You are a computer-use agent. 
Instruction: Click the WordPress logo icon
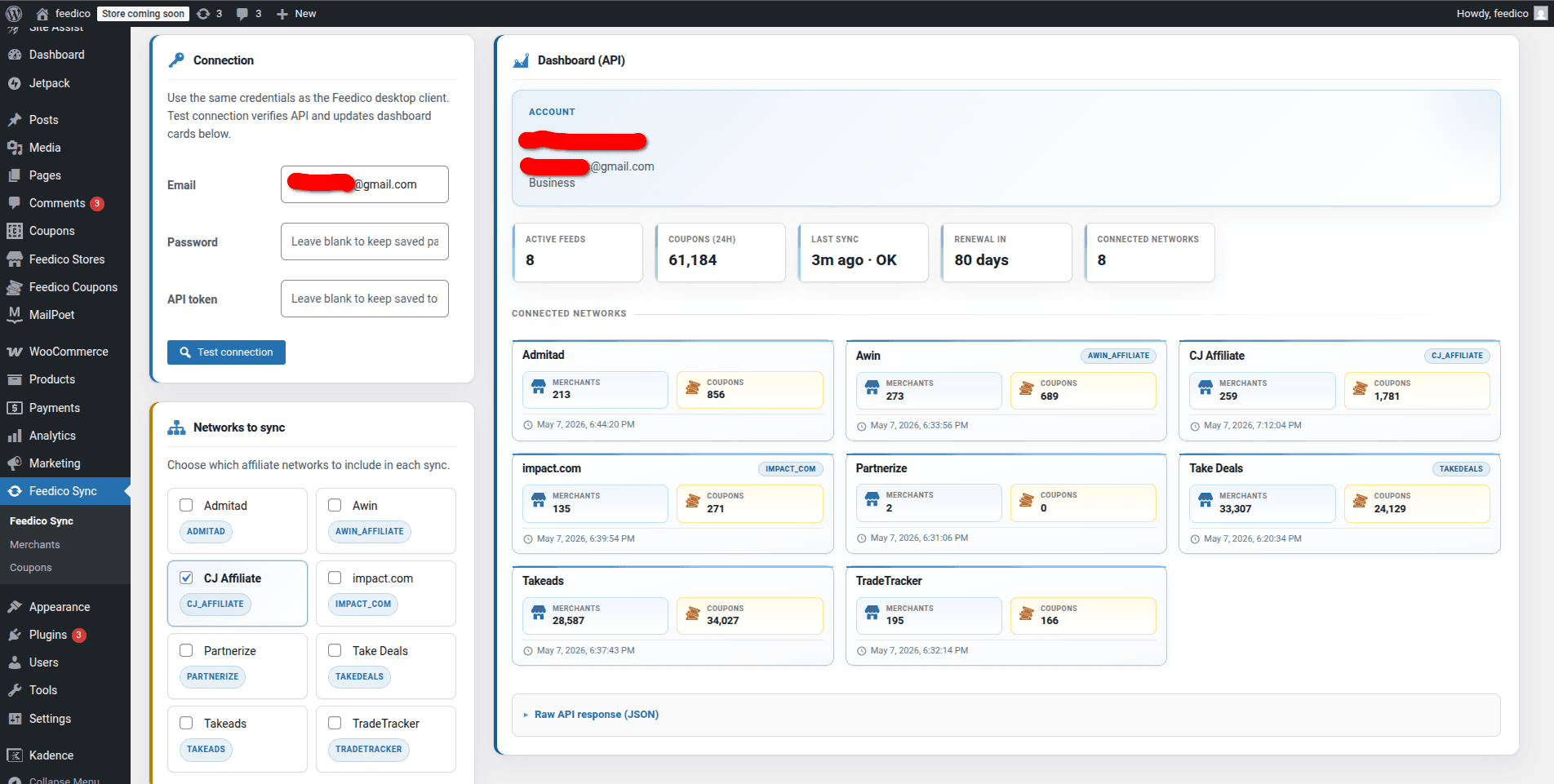tap(14, 14)
